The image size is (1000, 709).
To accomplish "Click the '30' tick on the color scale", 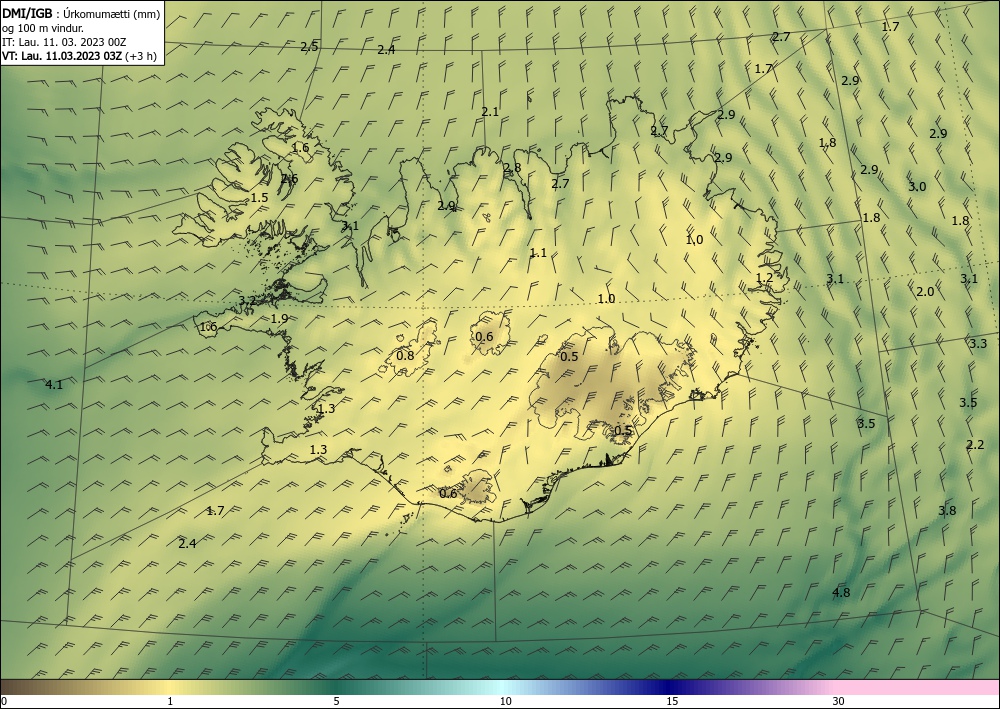I will coord(839,701).
